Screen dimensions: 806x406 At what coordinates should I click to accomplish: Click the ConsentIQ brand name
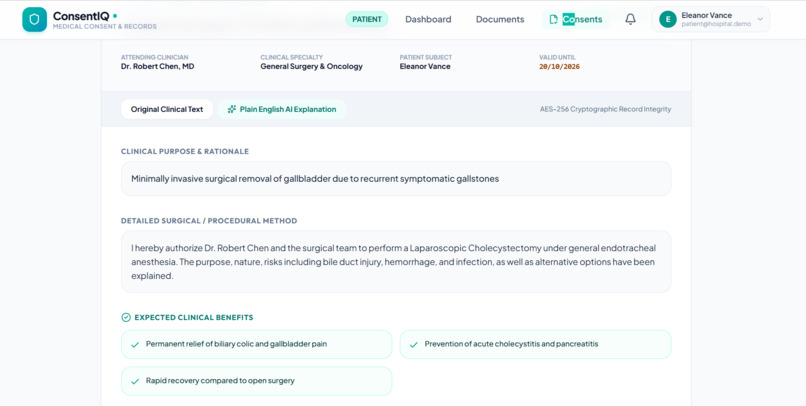pos(82,16)
